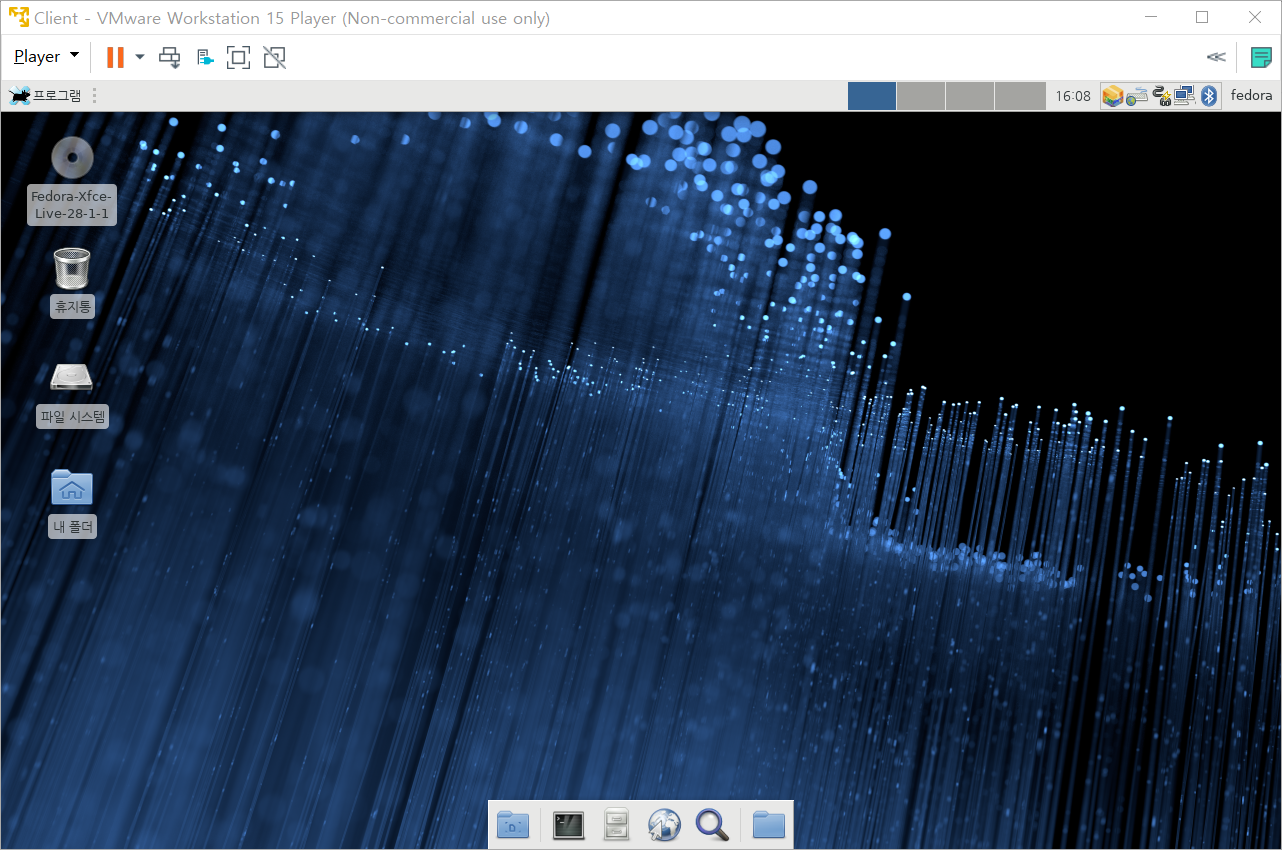1282x850 pixels.
Task: Click the VMware window title bar icon
Action: pos(19,18)
